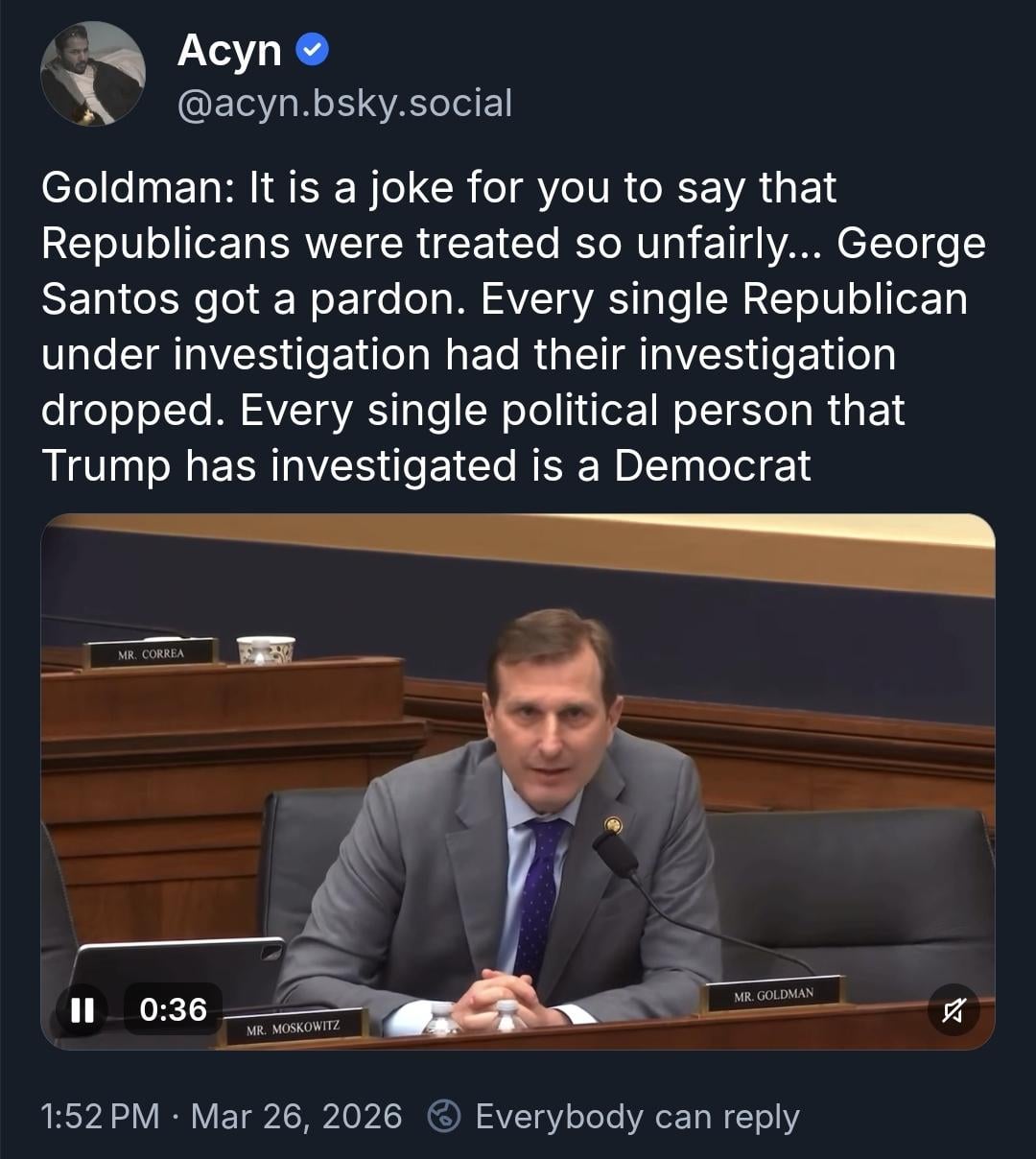Open the @acyn.bsky.social handle link
The image size is (1036, 1159).
click(344, 103)
